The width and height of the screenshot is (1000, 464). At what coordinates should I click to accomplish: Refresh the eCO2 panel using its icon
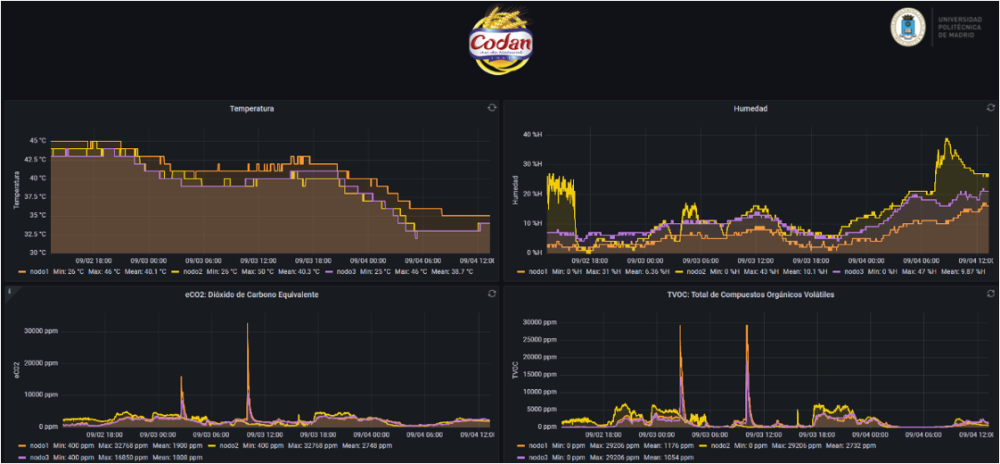coord(491,294)
